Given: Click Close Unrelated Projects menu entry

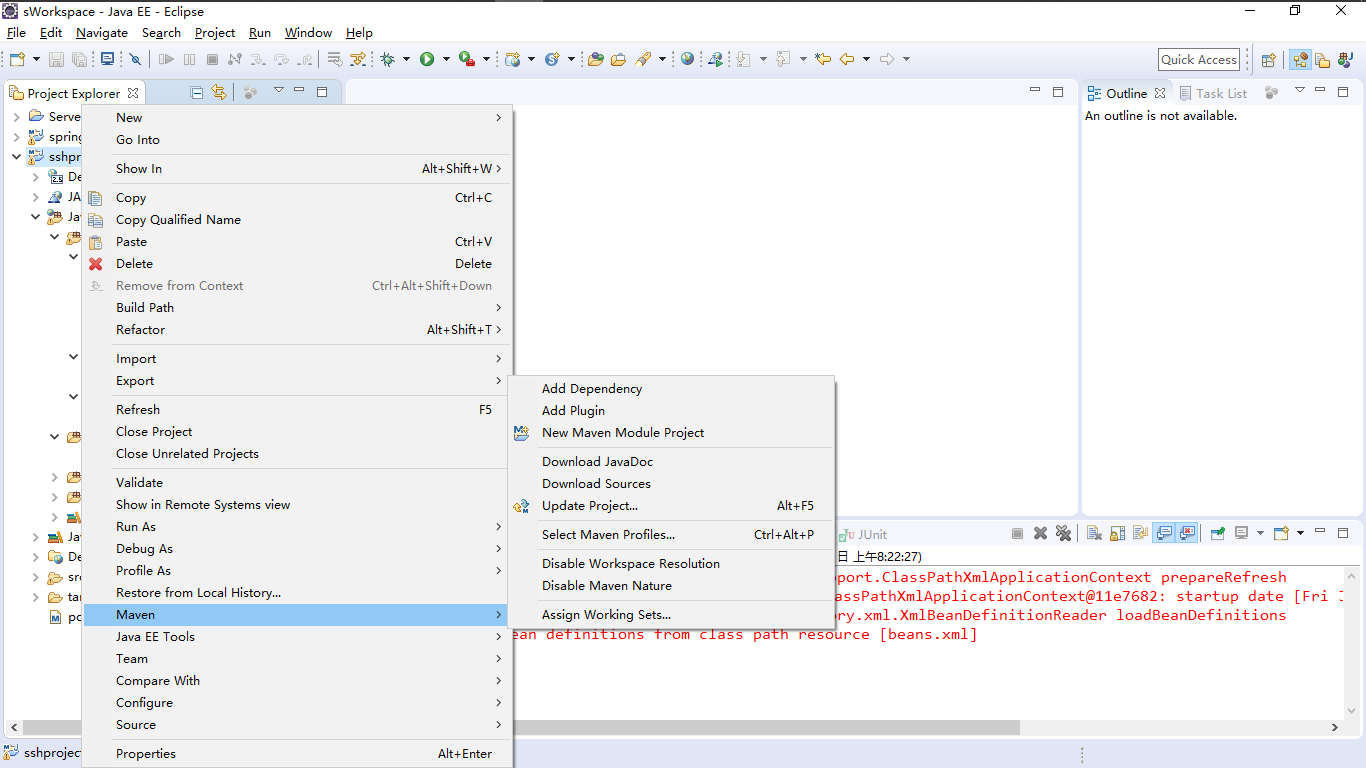Looking at the screenshot, I should (x=298, y=453).
